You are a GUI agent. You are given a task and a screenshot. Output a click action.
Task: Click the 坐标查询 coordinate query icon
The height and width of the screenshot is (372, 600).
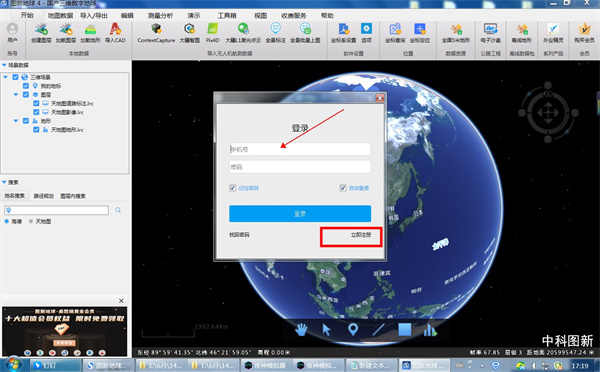tap(395, 29)
